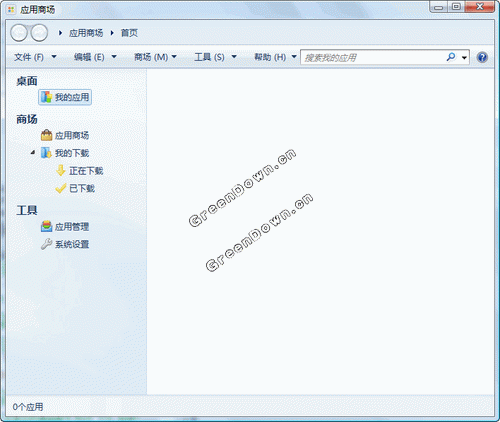Image resolution: width=500 pixels, height=422 pixels.
Task: Open the 编辑 (E) menu
Action: pyautogui.click(x=95, y=57)
